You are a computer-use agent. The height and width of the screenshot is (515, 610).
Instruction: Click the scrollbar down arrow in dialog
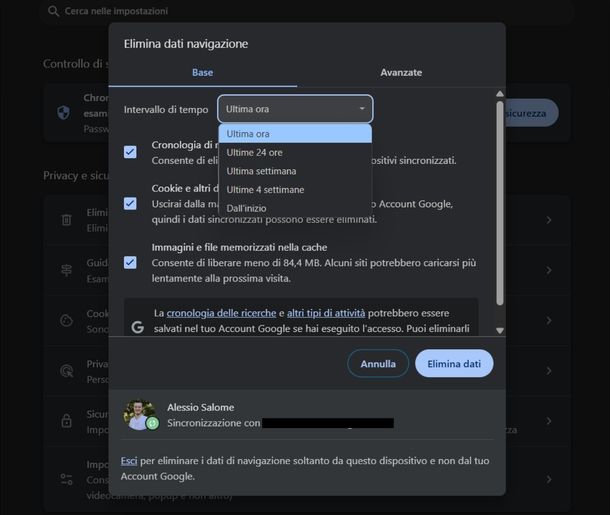click(x=500, y=330)
